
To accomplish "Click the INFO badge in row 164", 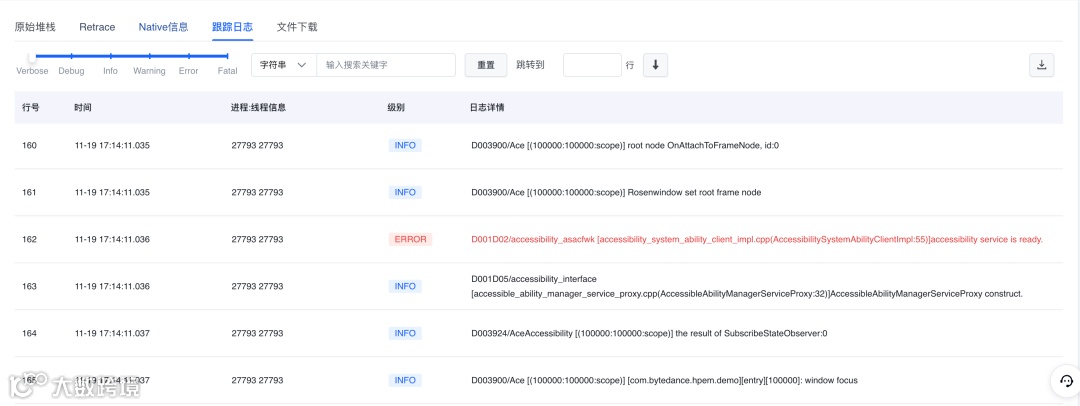I will (x=404, y=333).
